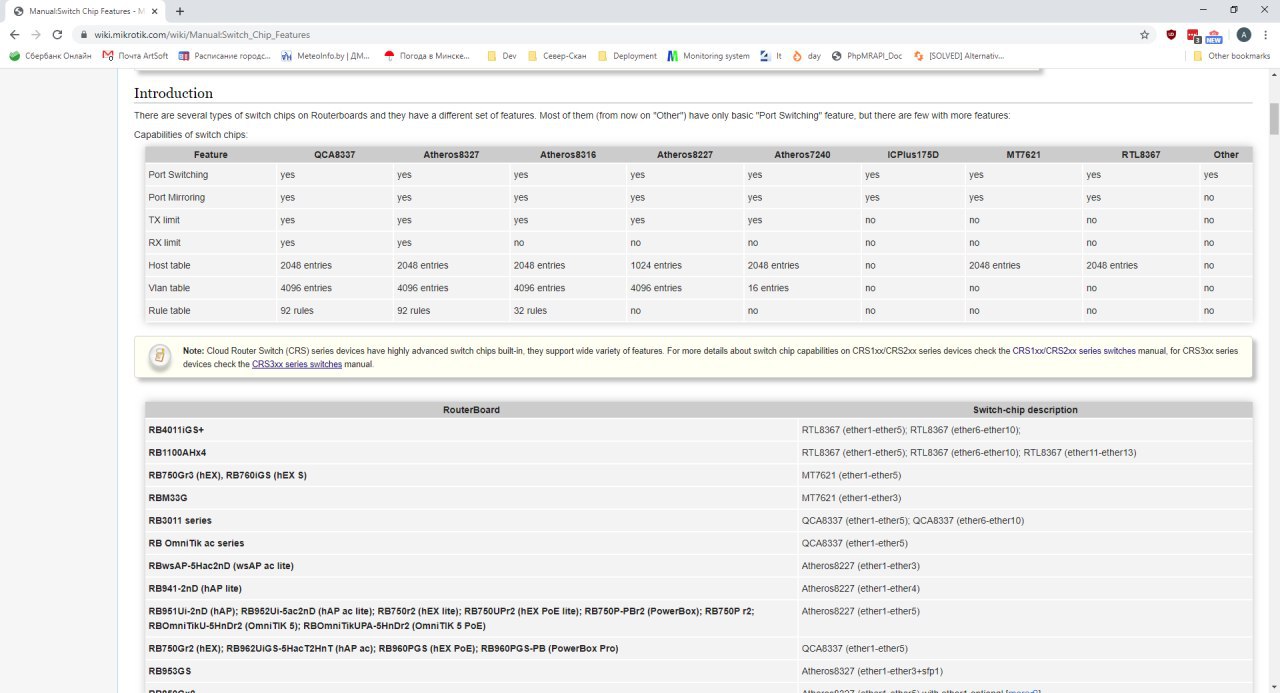Select the Manual:Switch Chip Features tab
The width and height of the screenshot is (1280, 693).
tap(85, 11)
